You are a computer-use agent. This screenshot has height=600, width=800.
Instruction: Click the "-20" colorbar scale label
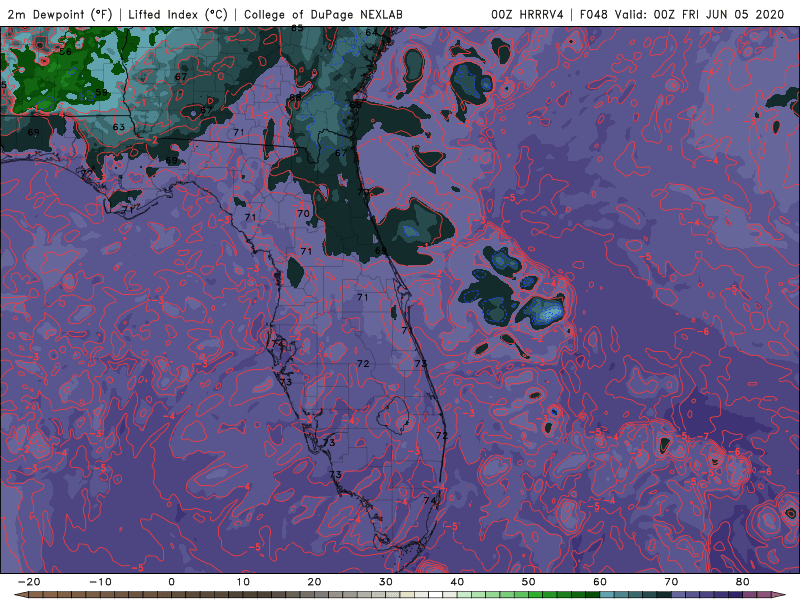point(29,582)
